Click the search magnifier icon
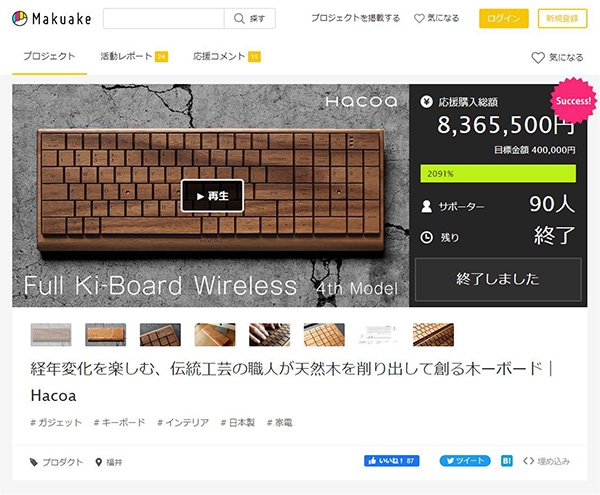This screenshot has height=495, width=600. [x=239, y=18]
